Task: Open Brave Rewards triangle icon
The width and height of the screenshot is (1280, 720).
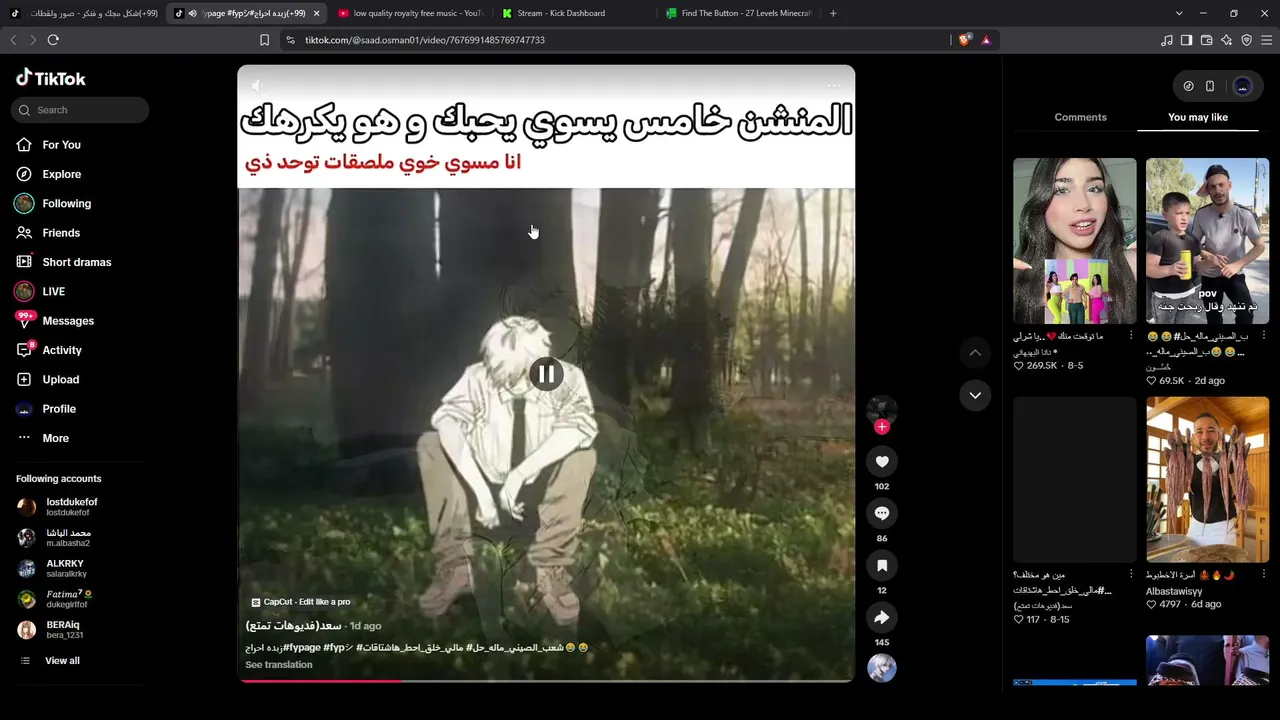Action: pos(986,40)
